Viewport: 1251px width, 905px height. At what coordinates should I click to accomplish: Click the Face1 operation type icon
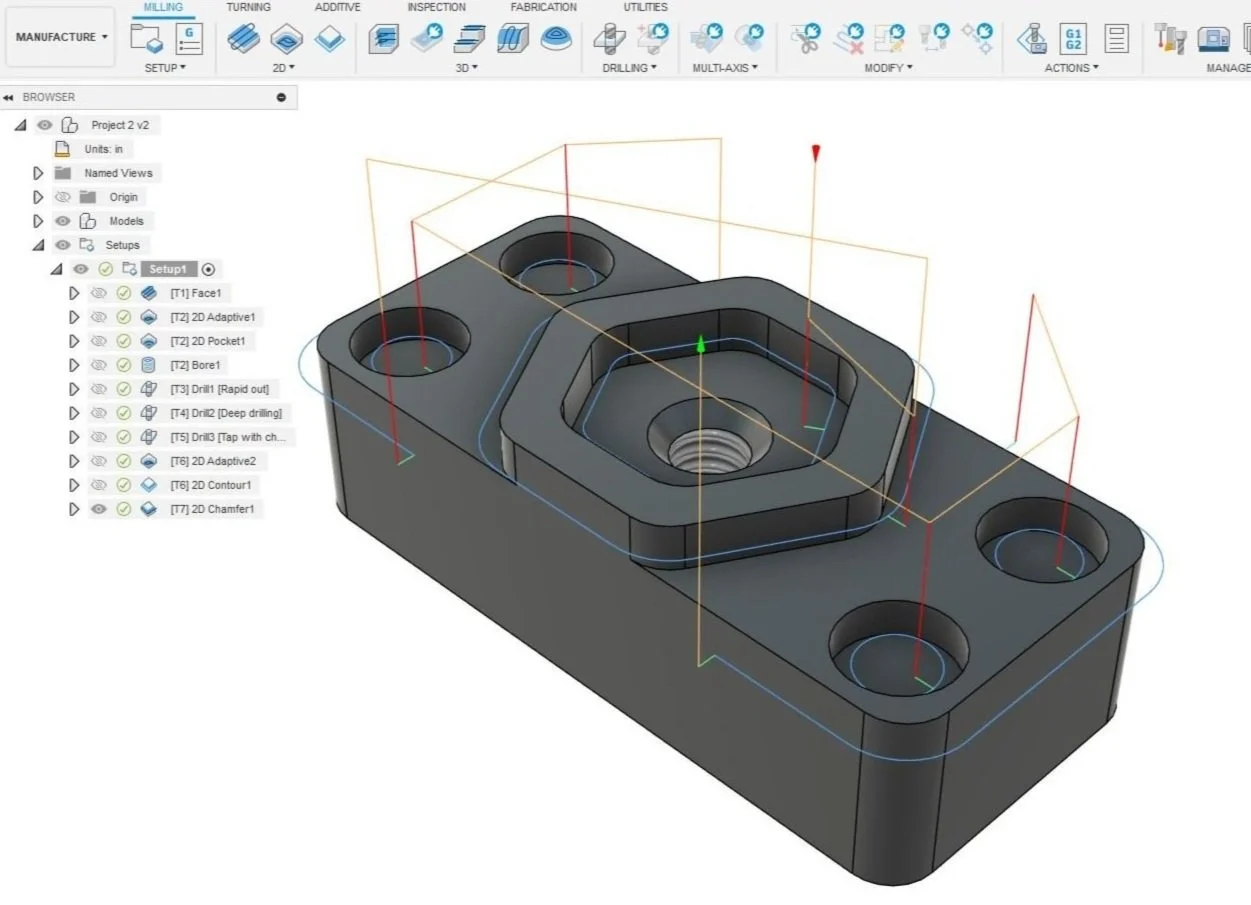(x=149, y=293)
